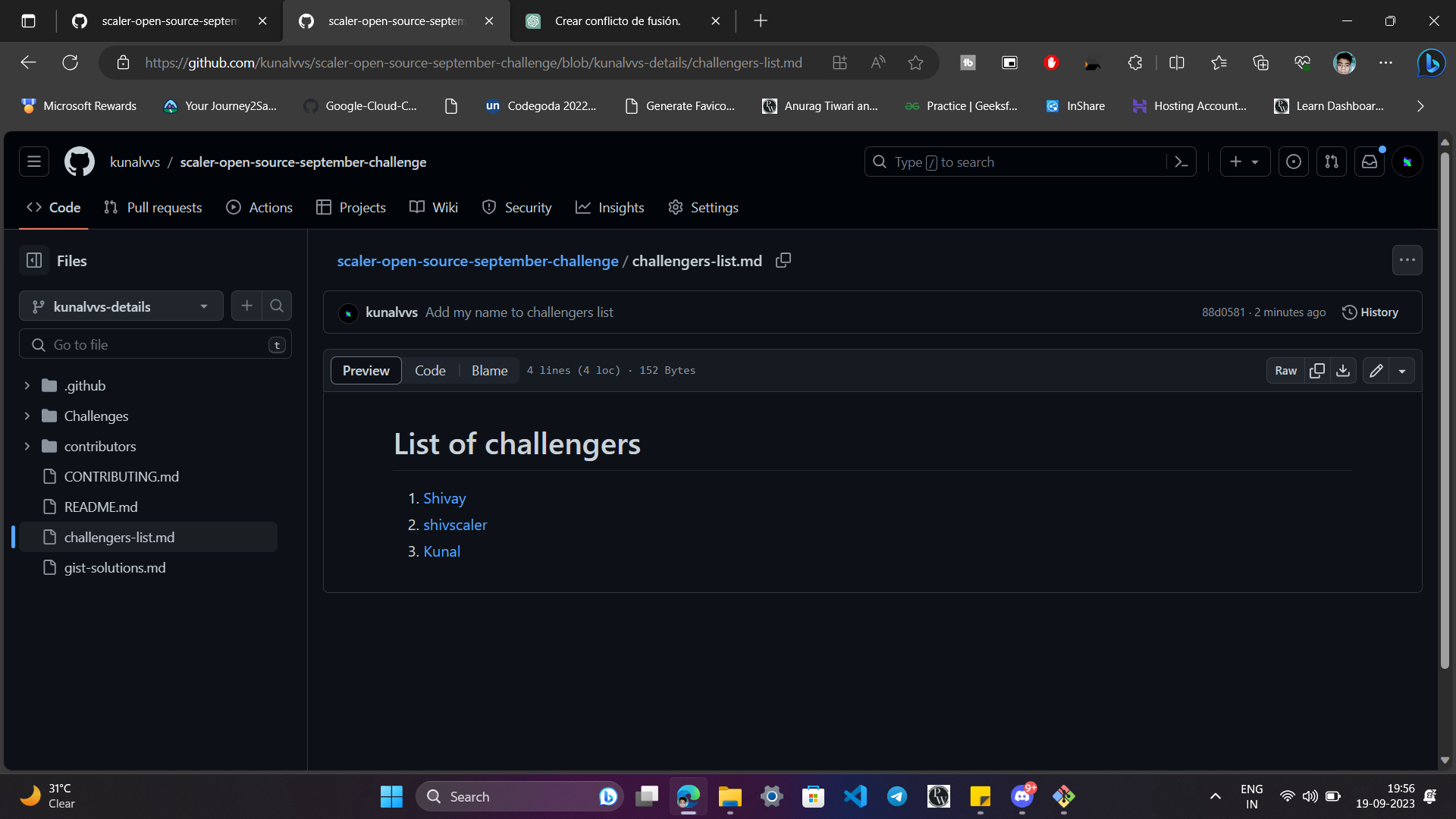Open the notifications inbox
This screenshot has width=1456, height=819.
tap(1369, 161)
